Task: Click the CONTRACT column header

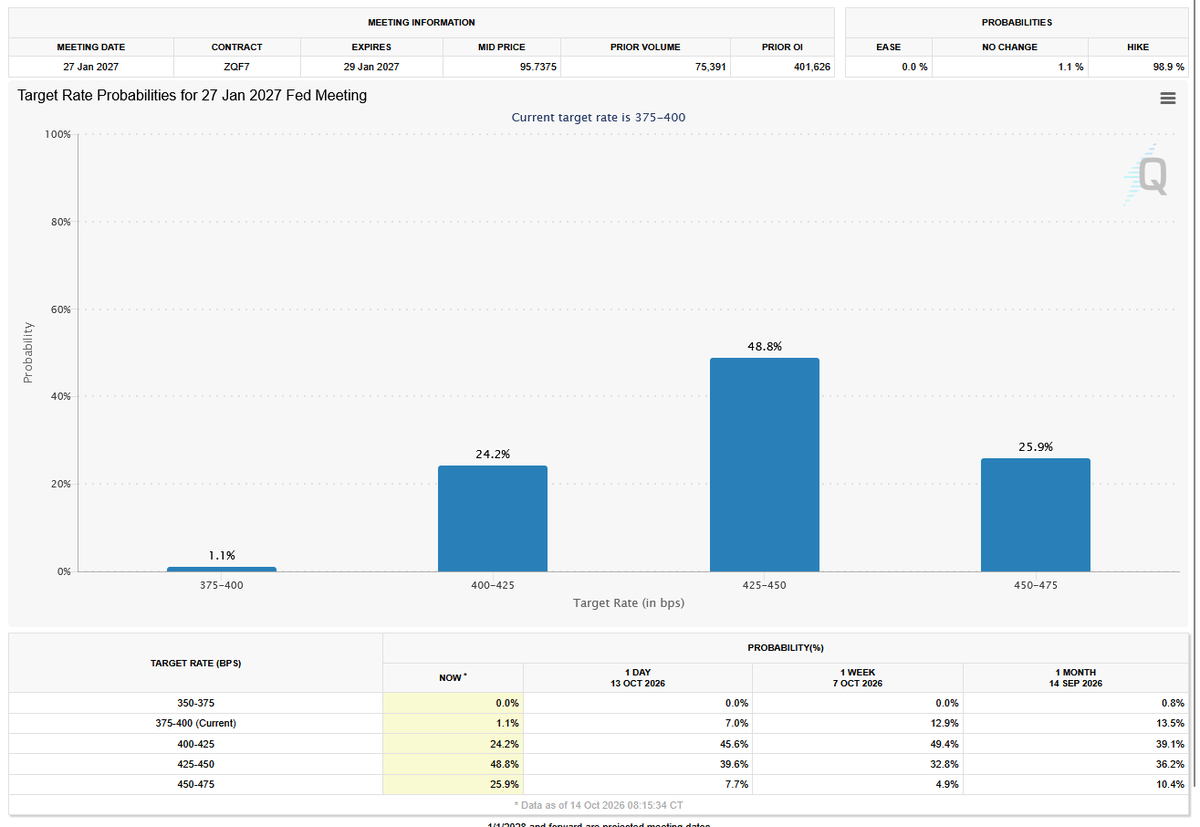Action: click(237, 47)
